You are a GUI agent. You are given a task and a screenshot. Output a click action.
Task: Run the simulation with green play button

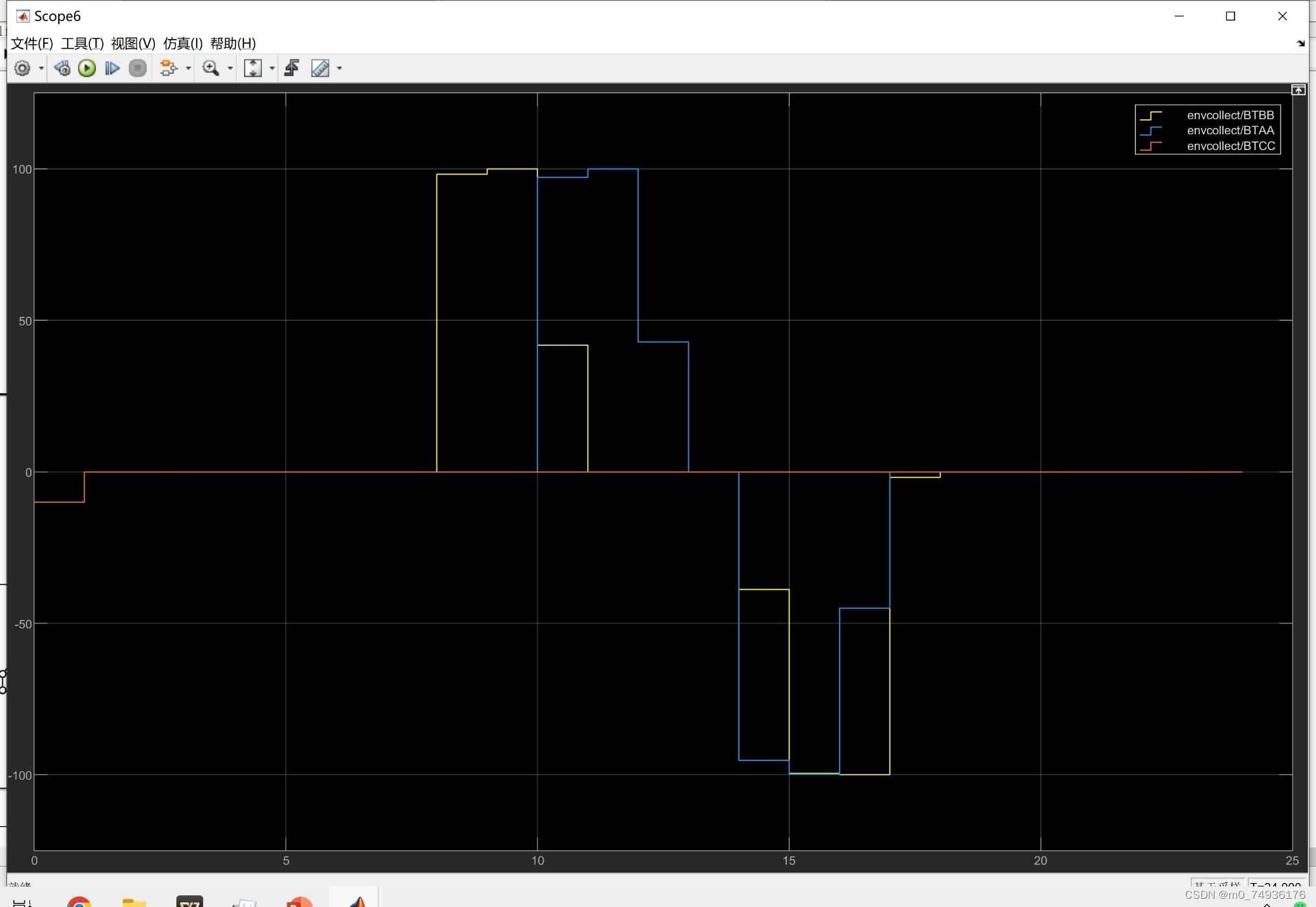[87, 68]
